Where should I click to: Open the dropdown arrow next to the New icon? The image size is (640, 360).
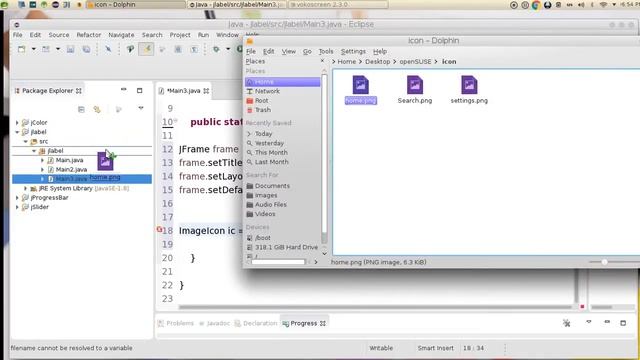coord(33,49)
